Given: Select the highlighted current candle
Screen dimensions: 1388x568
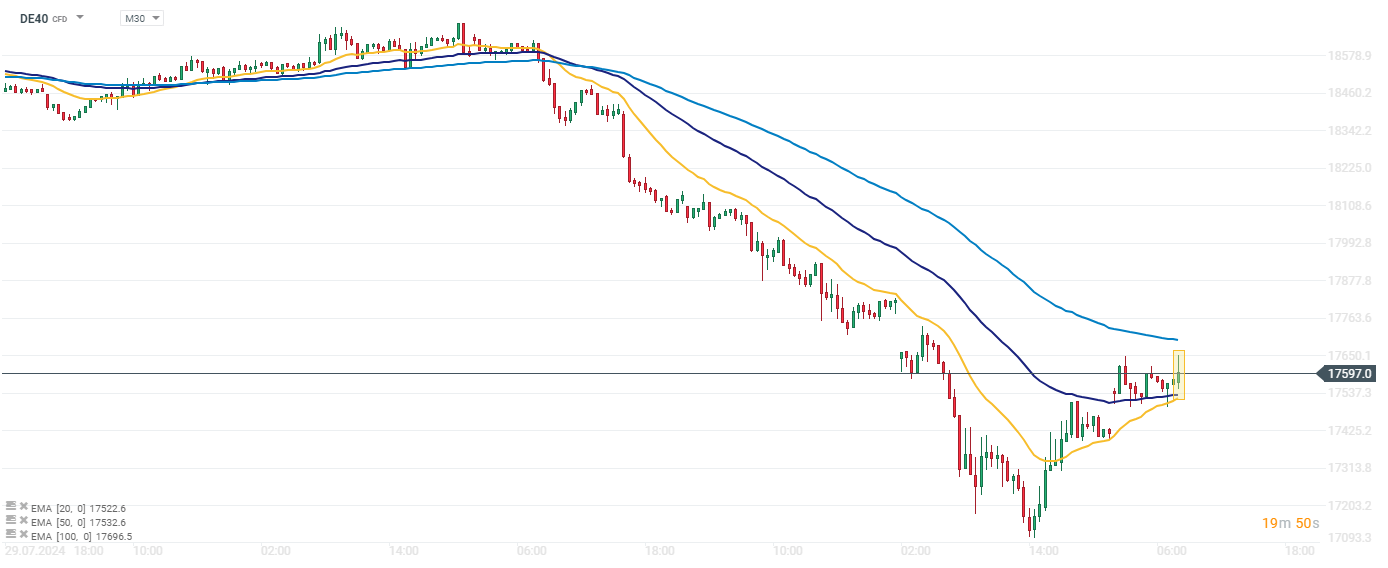Looking at the screenshot, I should pos(1179,375).
